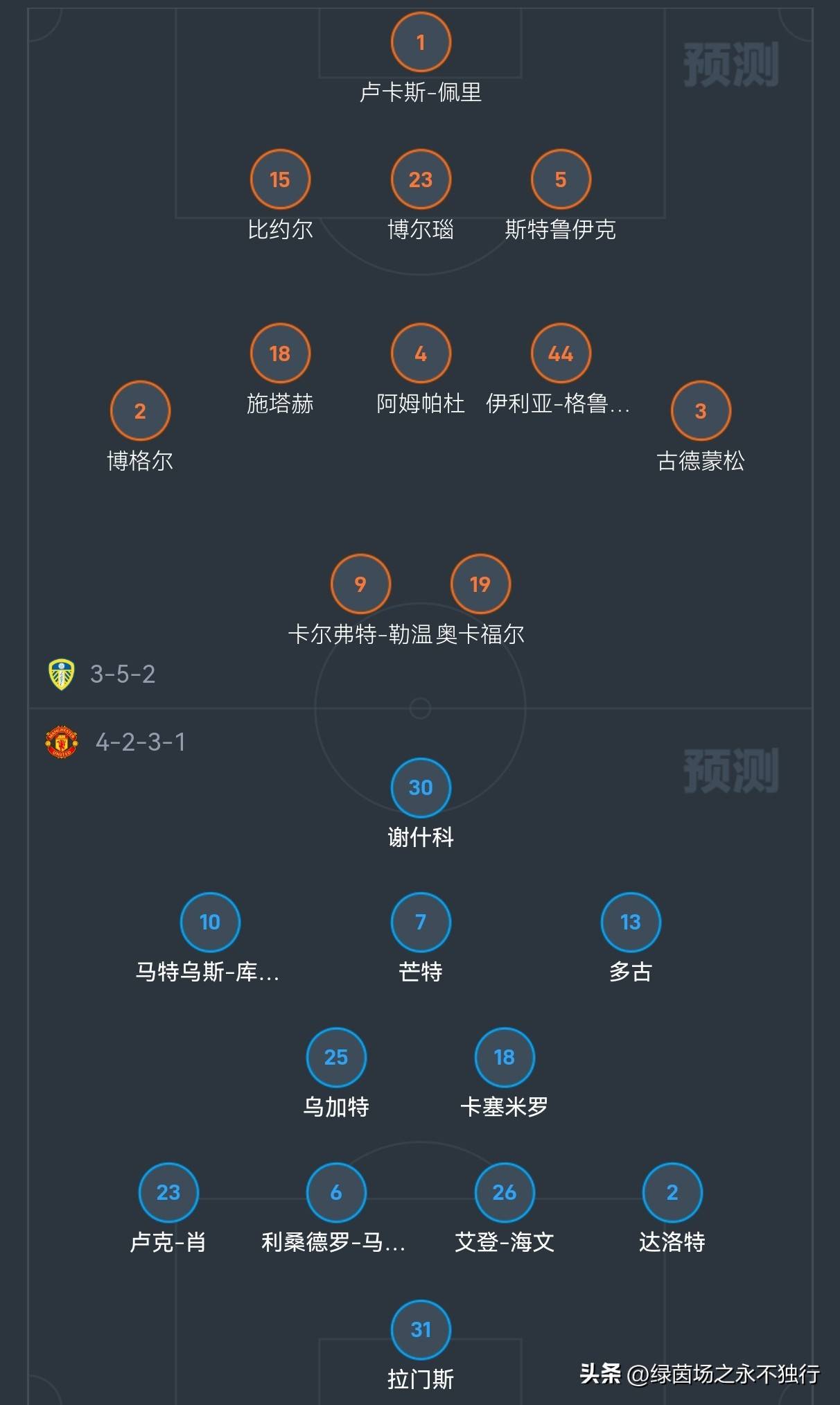Tap Leeds goalkeeper number 1 badge
Screen dimensions: 840x1405
(x=421, y=43)
